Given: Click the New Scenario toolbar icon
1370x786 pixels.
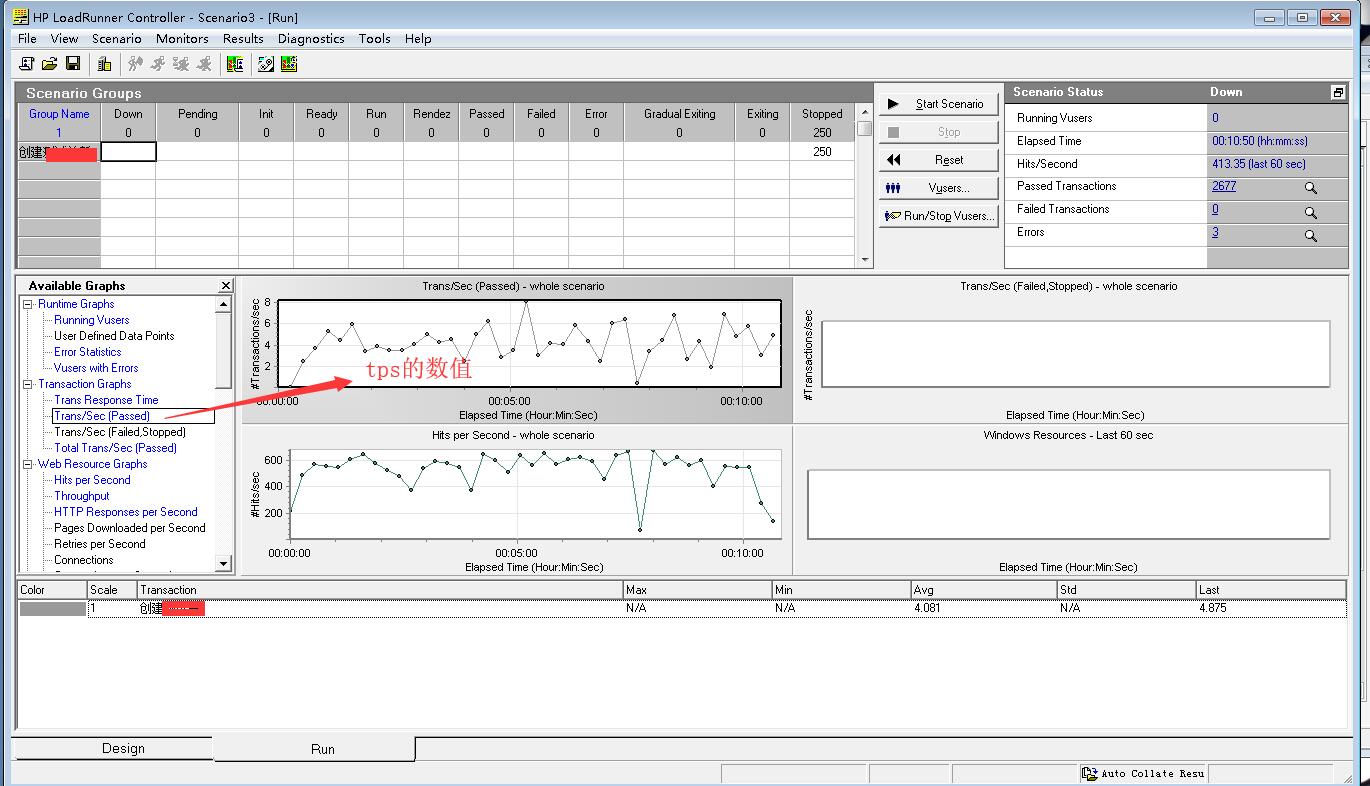Looking at the screenshot, I should click(x=27, y=64).
